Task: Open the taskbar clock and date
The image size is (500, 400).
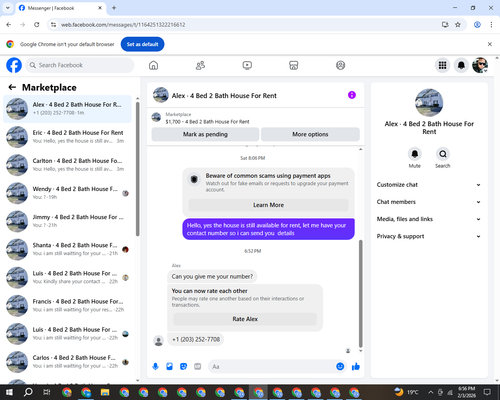Action: coord(466,392)
